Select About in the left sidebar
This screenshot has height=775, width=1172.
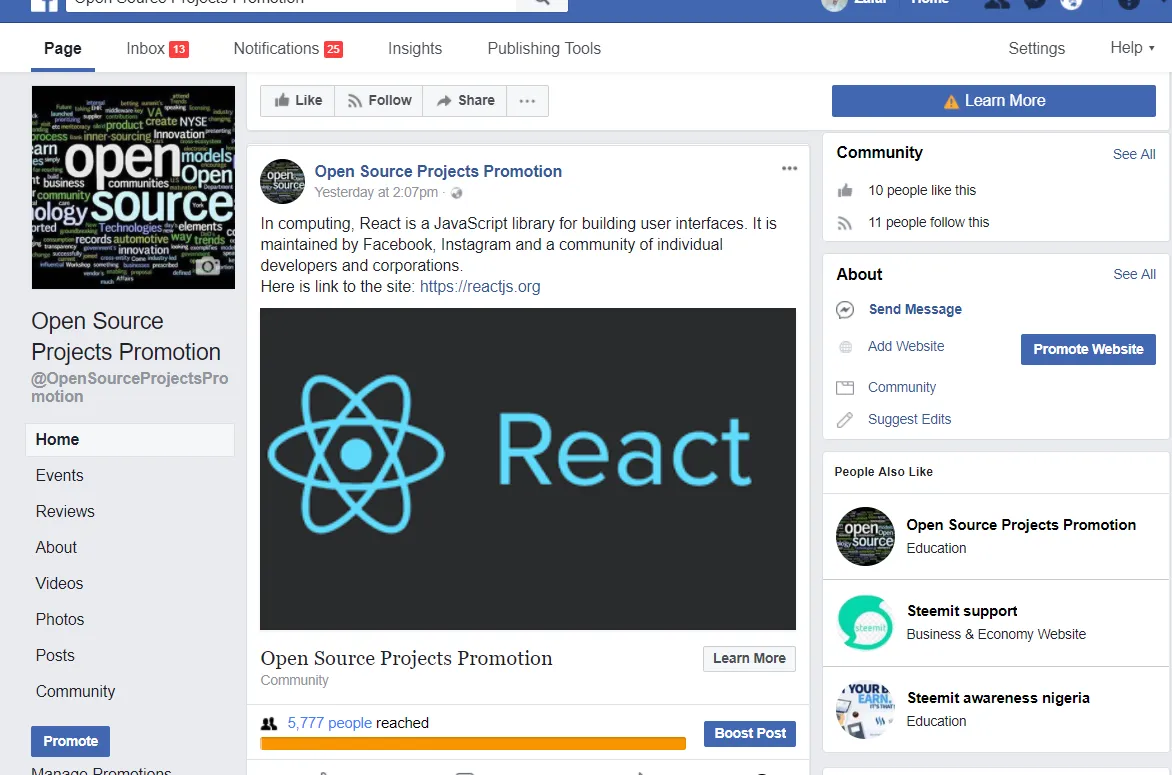click(56, 547)
